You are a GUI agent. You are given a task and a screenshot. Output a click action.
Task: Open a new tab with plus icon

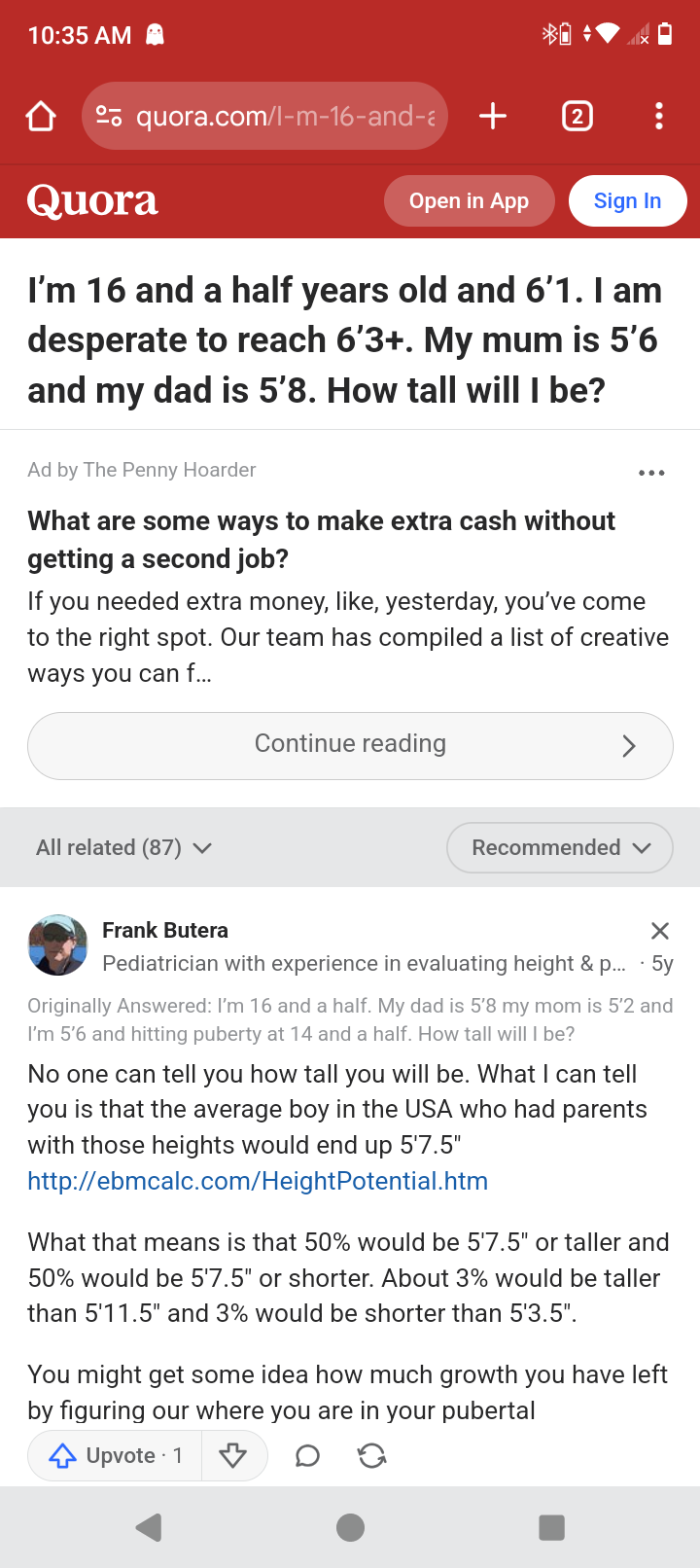493,117
